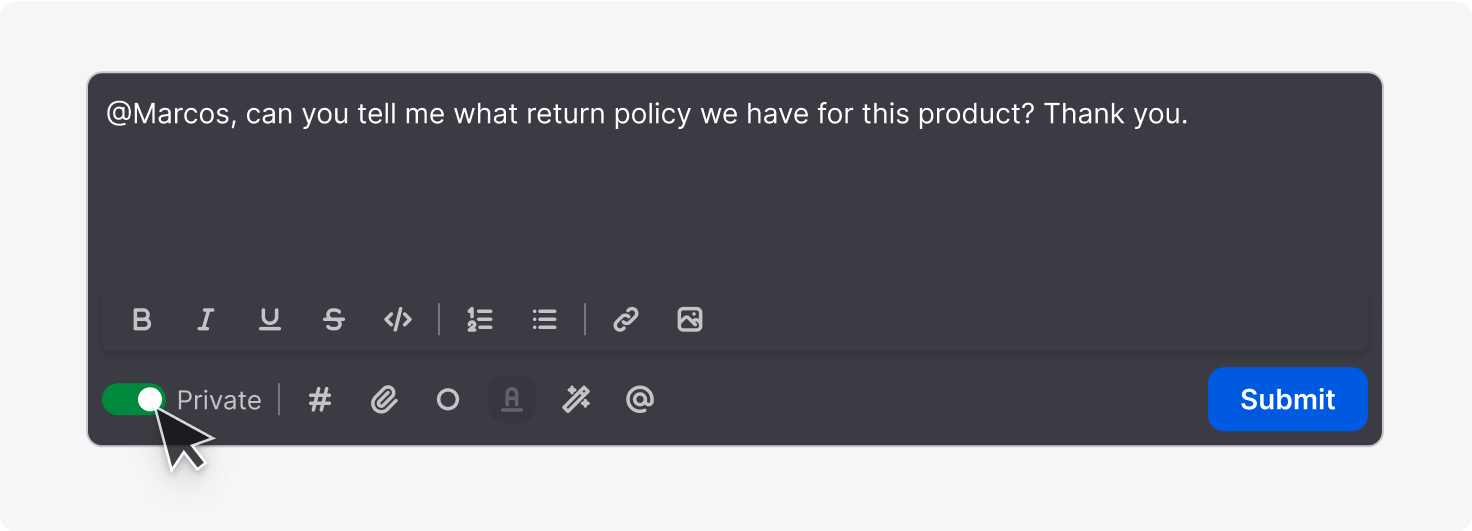
Task: Attach a file with the paperclip
Action: (x=384, y=400)
